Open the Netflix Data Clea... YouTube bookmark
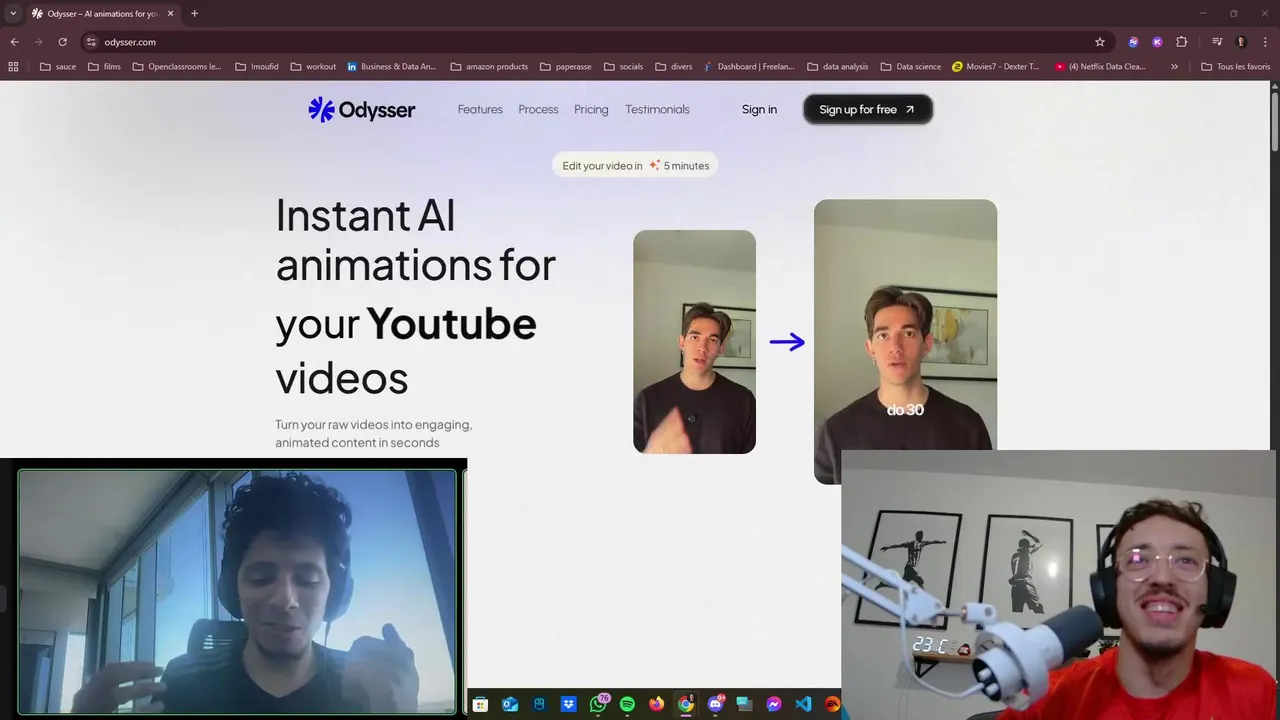The width and height of the screenshot is (1280, 720). [x=1100, y=67]
